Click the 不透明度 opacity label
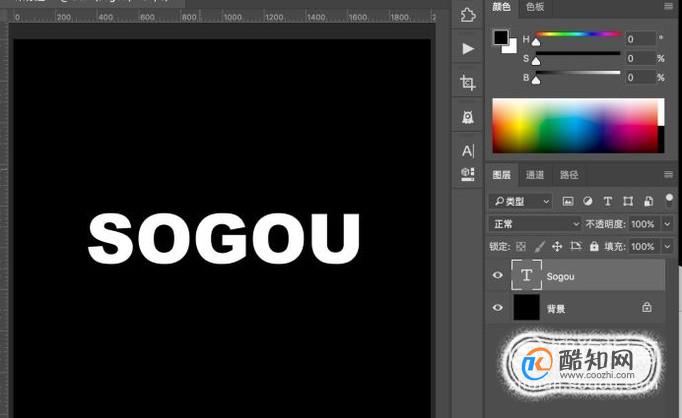 coord(605,224)
